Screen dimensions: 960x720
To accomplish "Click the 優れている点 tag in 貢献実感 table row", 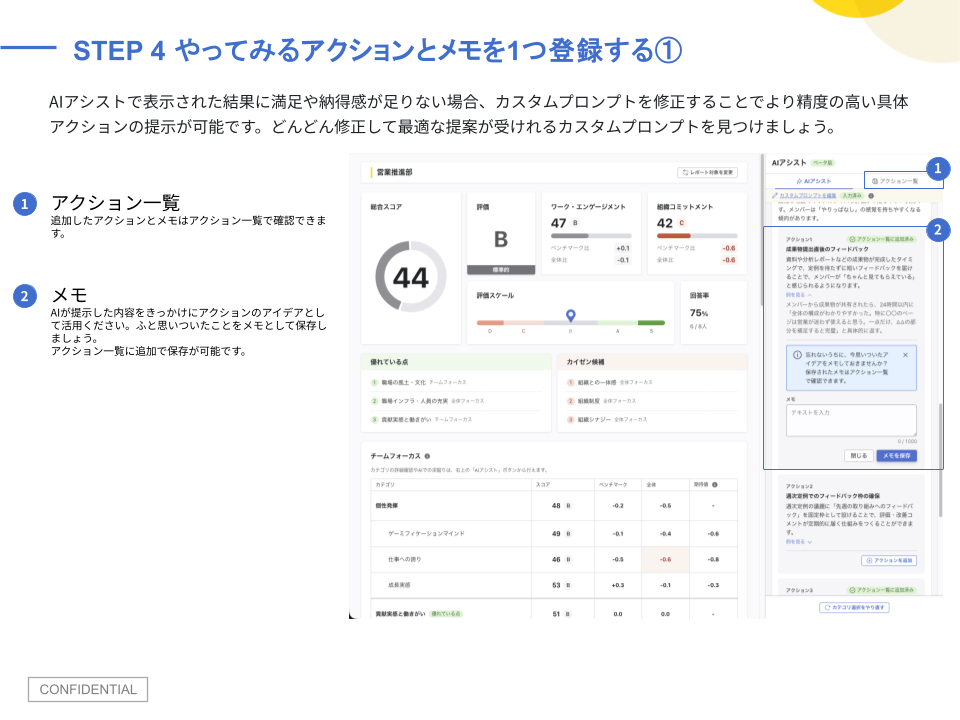I will point(446,613).
